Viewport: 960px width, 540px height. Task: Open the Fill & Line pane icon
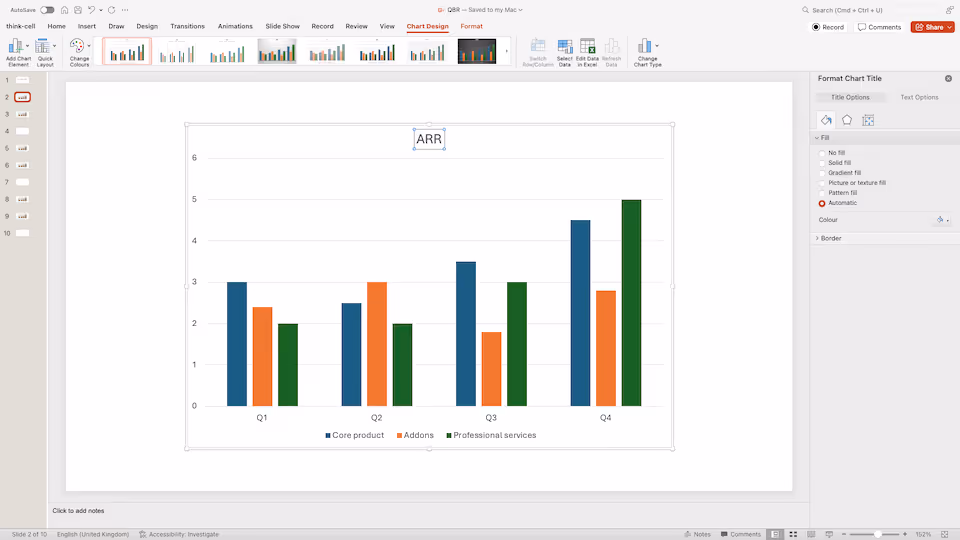point(826,120)
